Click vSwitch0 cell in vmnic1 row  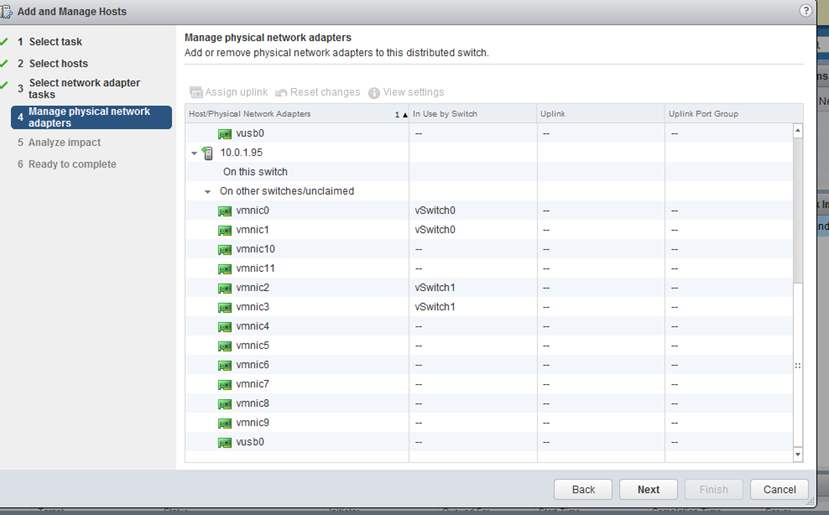click(x=435, y=229)
